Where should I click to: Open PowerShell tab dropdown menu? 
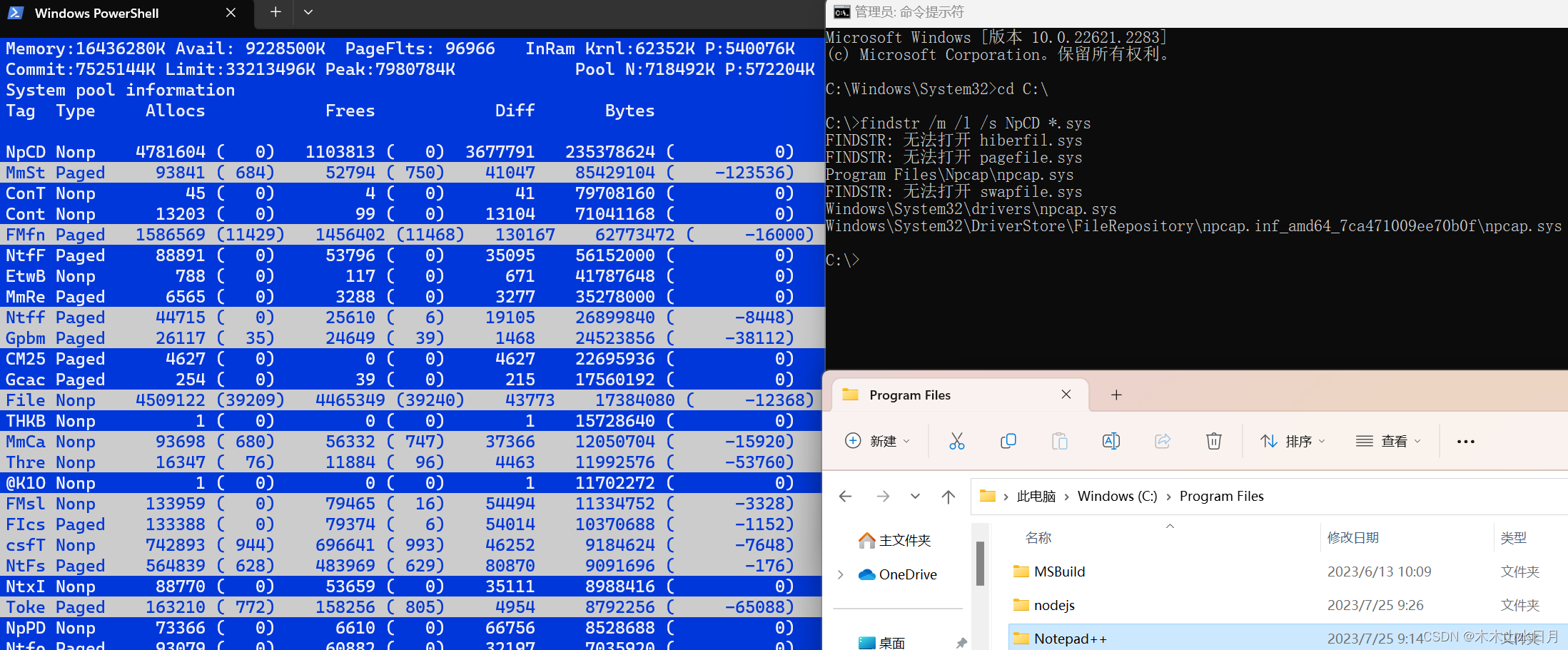[308, 12]
